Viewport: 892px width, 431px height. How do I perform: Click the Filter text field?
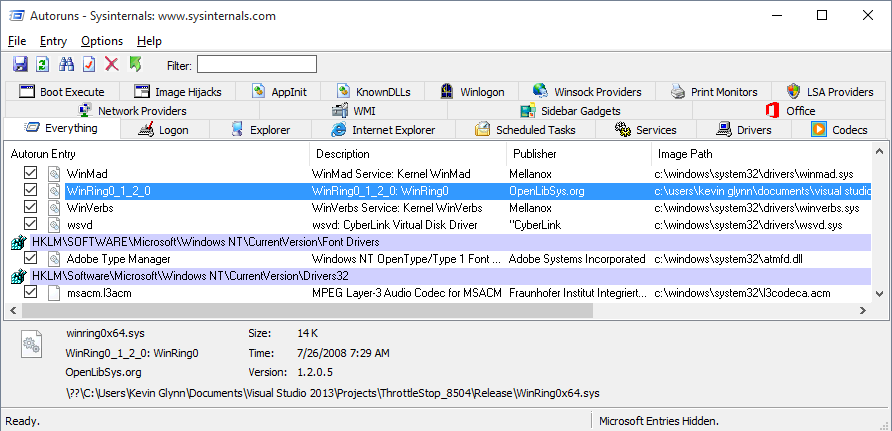257,65
